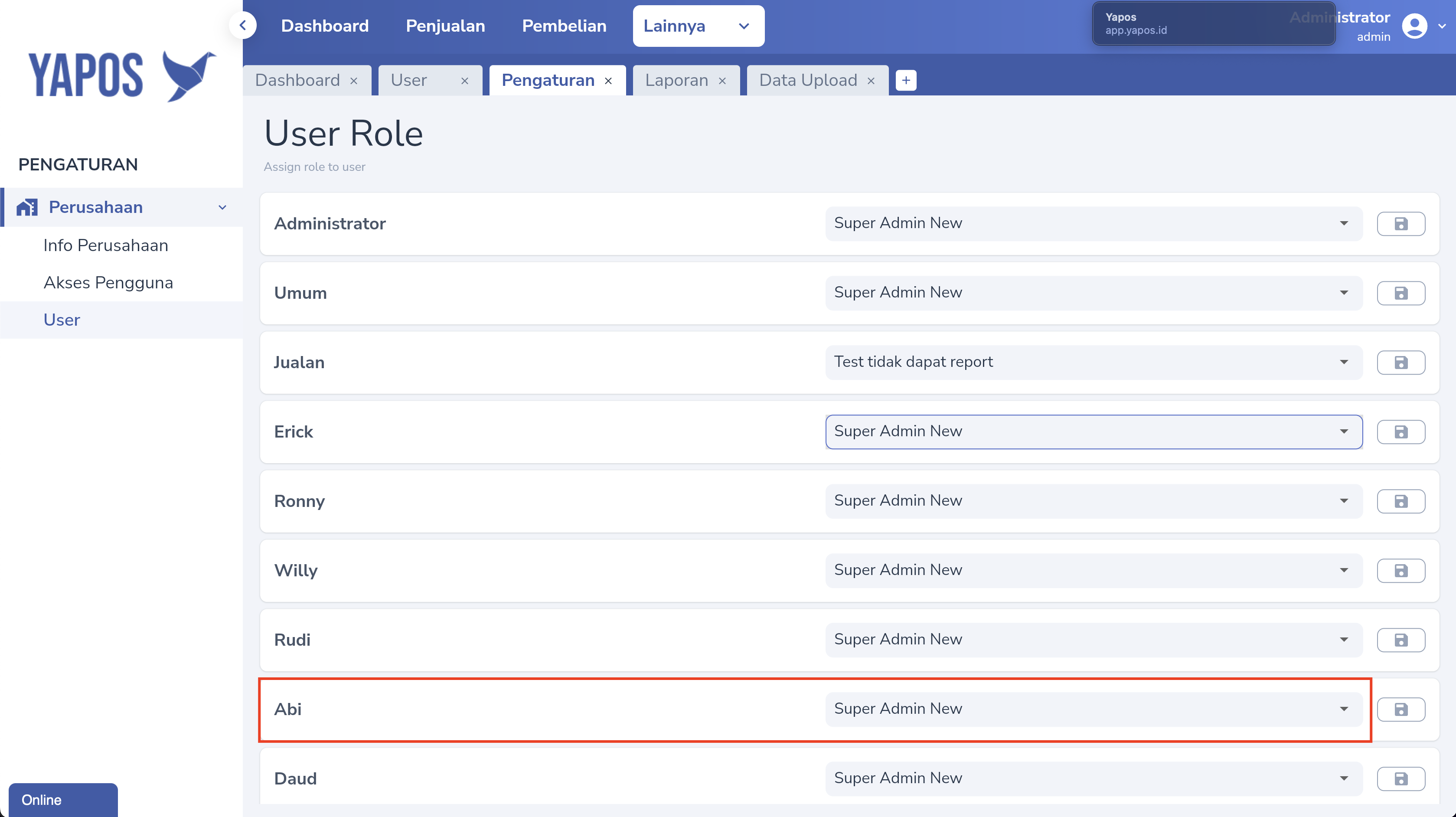Switch to the Laporan tab
The width and height of the screenshot is (1456, 817).
point(676,80)
